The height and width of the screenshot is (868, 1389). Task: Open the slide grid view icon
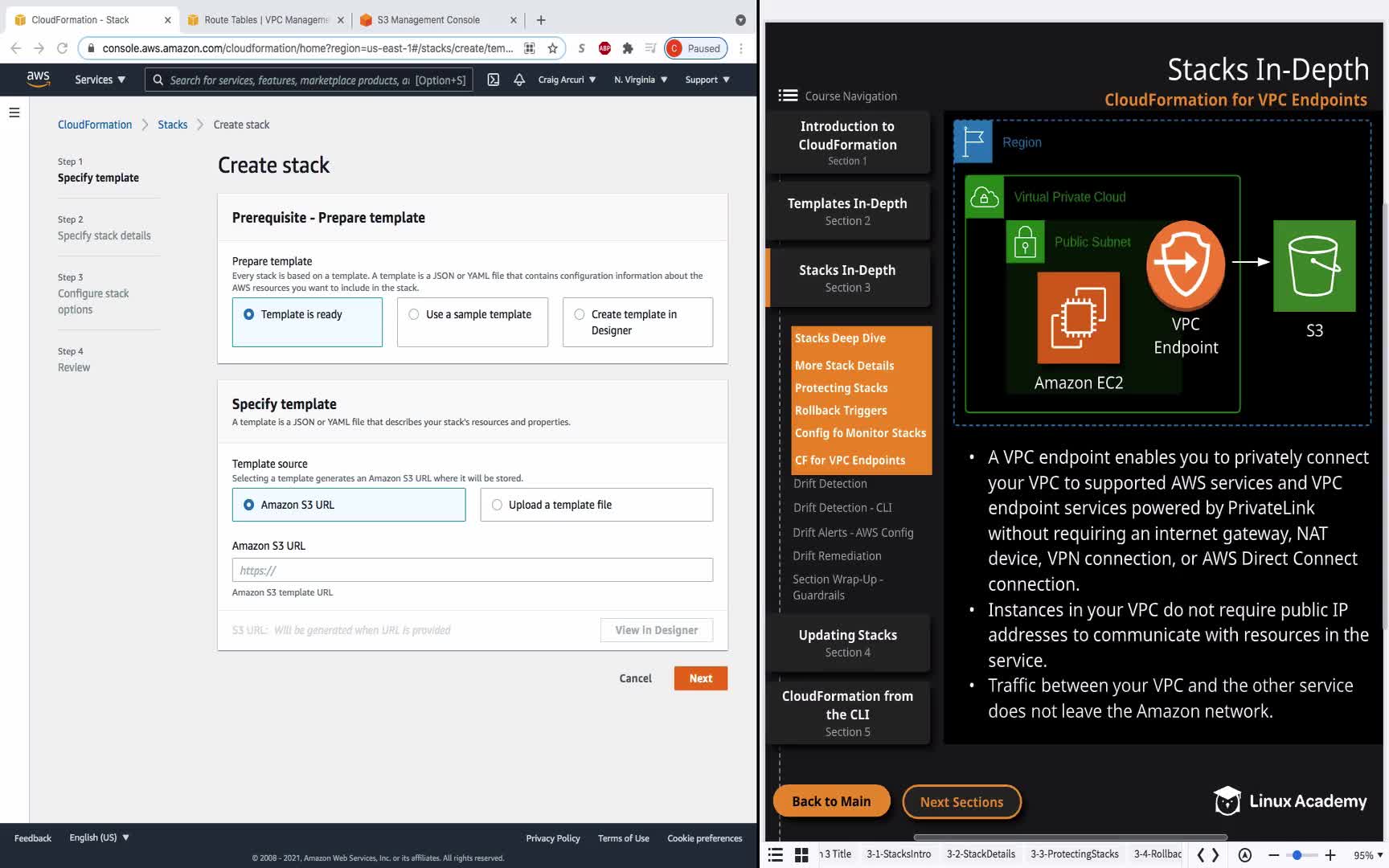coord(801,854)
